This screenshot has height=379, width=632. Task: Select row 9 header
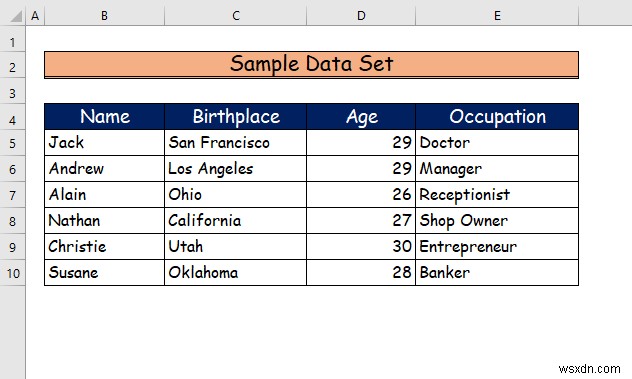tap(12, 247)
